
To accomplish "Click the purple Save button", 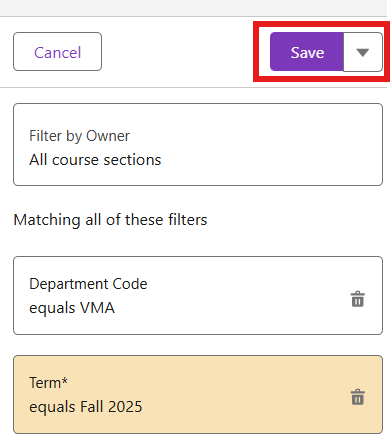I will coord(307,52).
